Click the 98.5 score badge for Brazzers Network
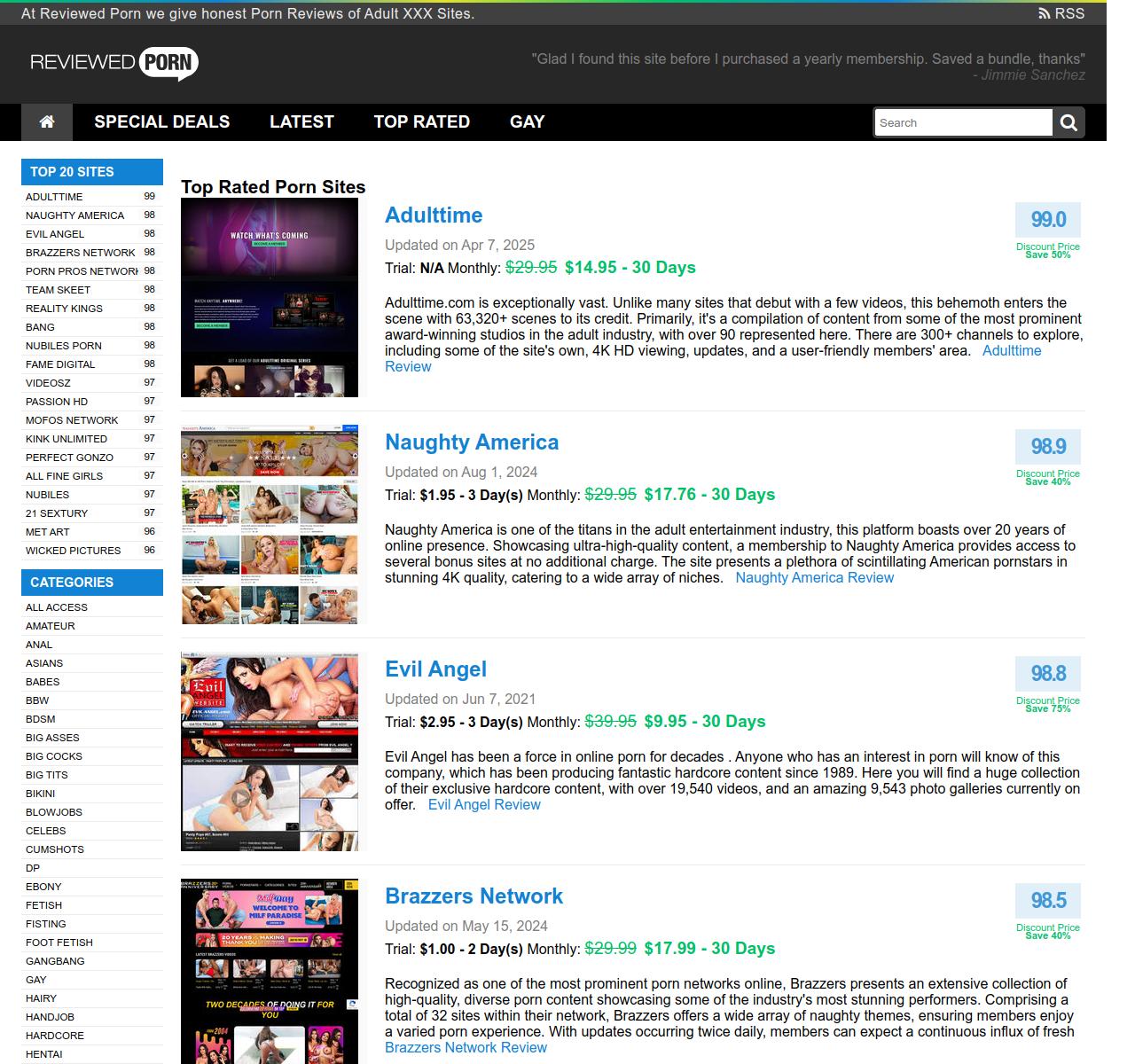The width and height of the screenshot is (1135, 1064). [1047, 901]
